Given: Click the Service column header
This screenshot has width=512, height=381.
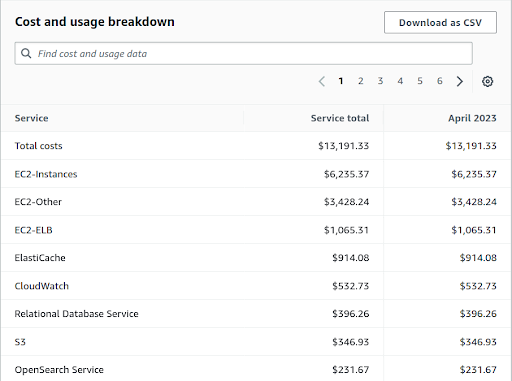Looking at the screenshot, I should [31, 118].
